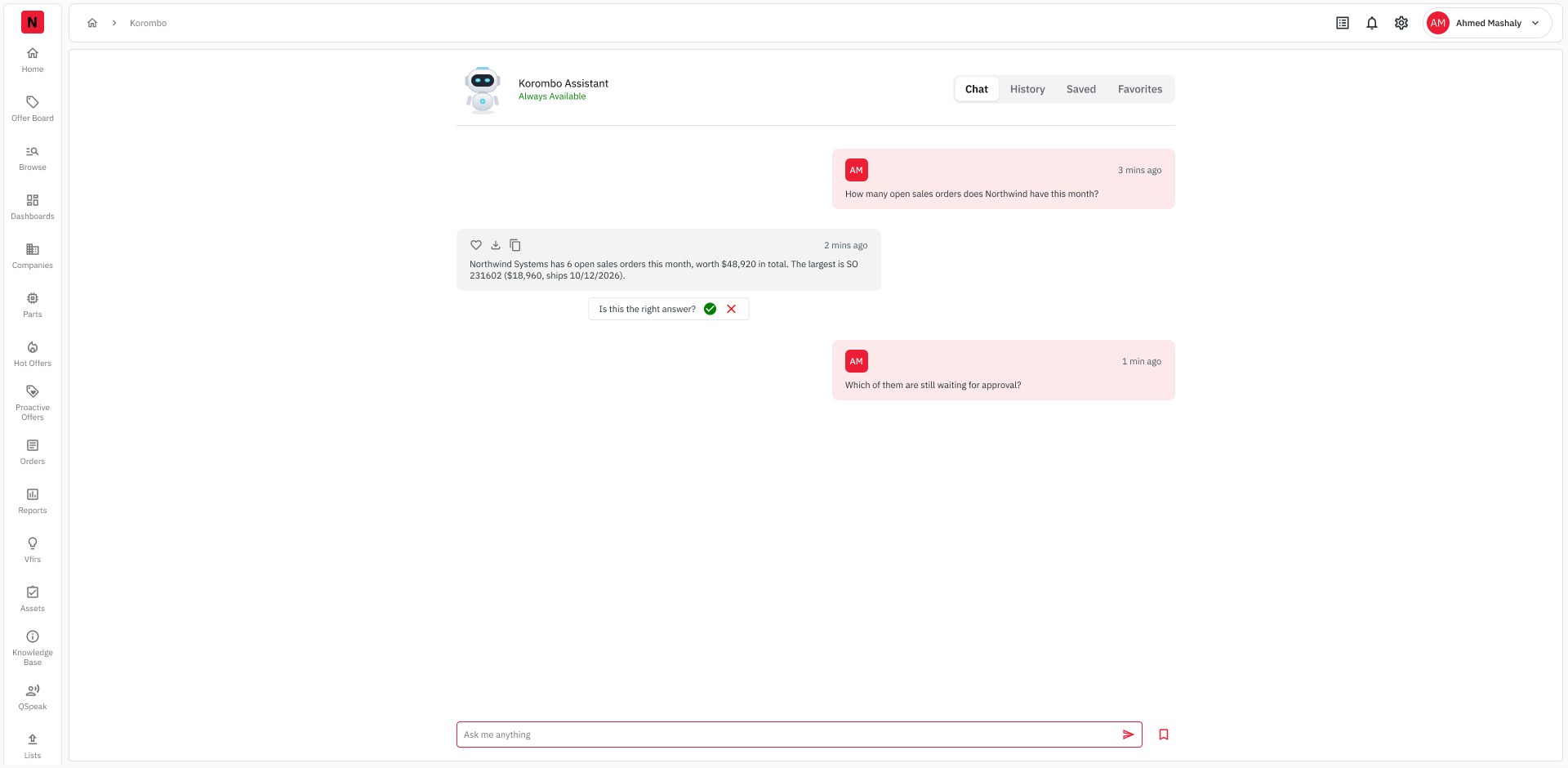Open Dashboards from the sidebar
The image size is (1568, 768).
pyautogui.click(x=33, y=208)
